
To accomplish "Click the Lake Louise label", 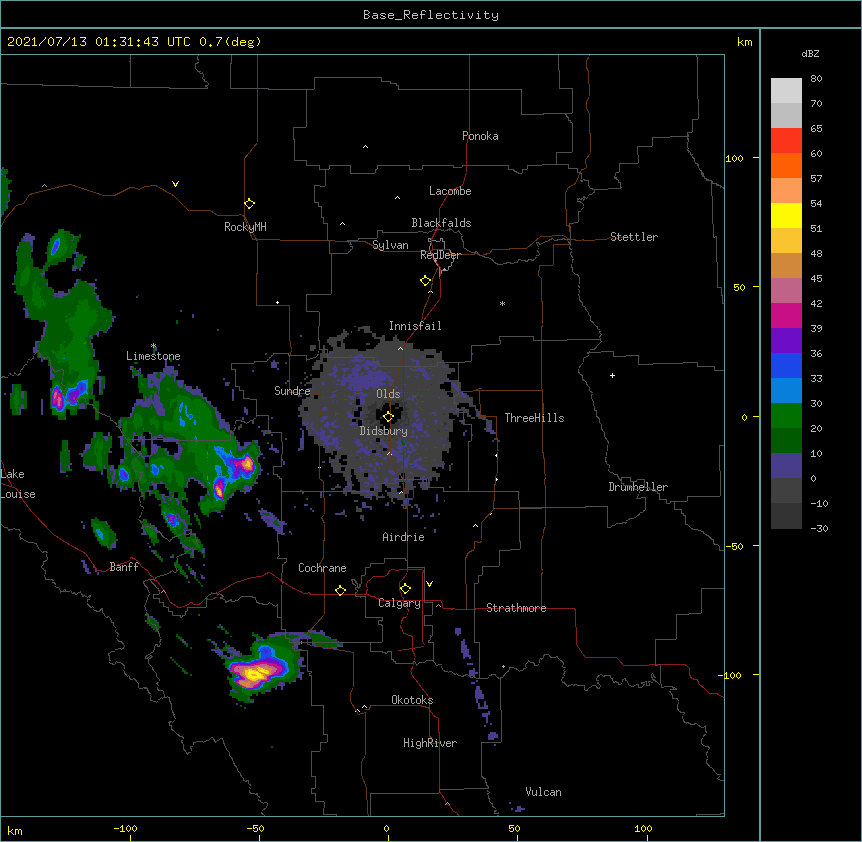I will [18, 484].
